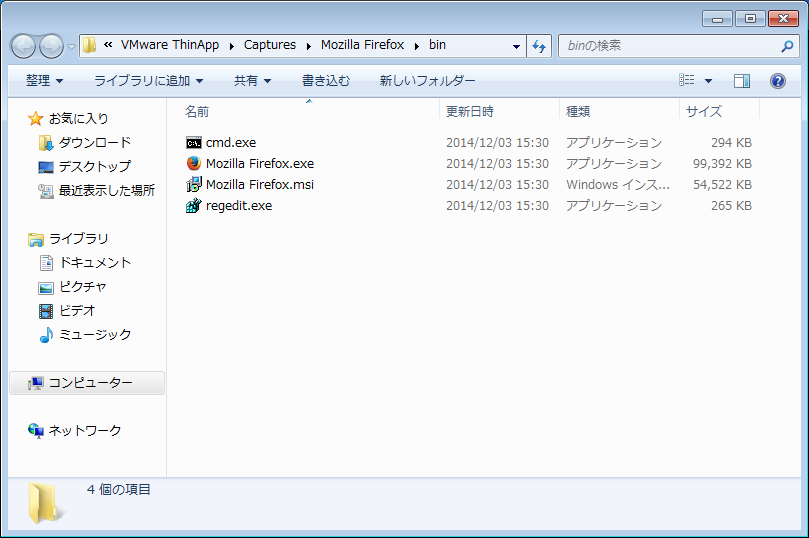Navigate to VMware ThinApp breadcrumb
This screenshot has width=809, height=538.
point(170,45)
